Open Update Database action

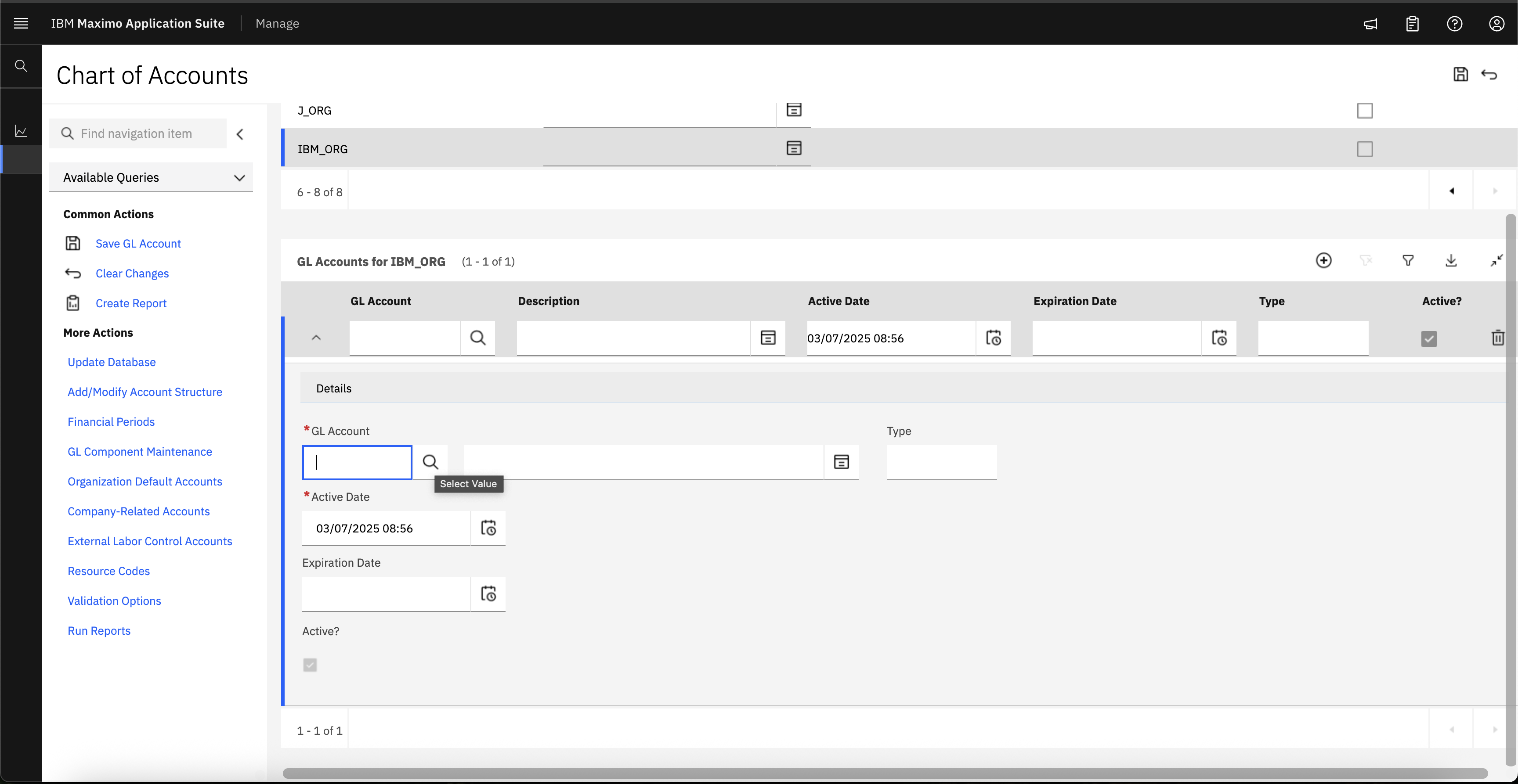[112, 362]
